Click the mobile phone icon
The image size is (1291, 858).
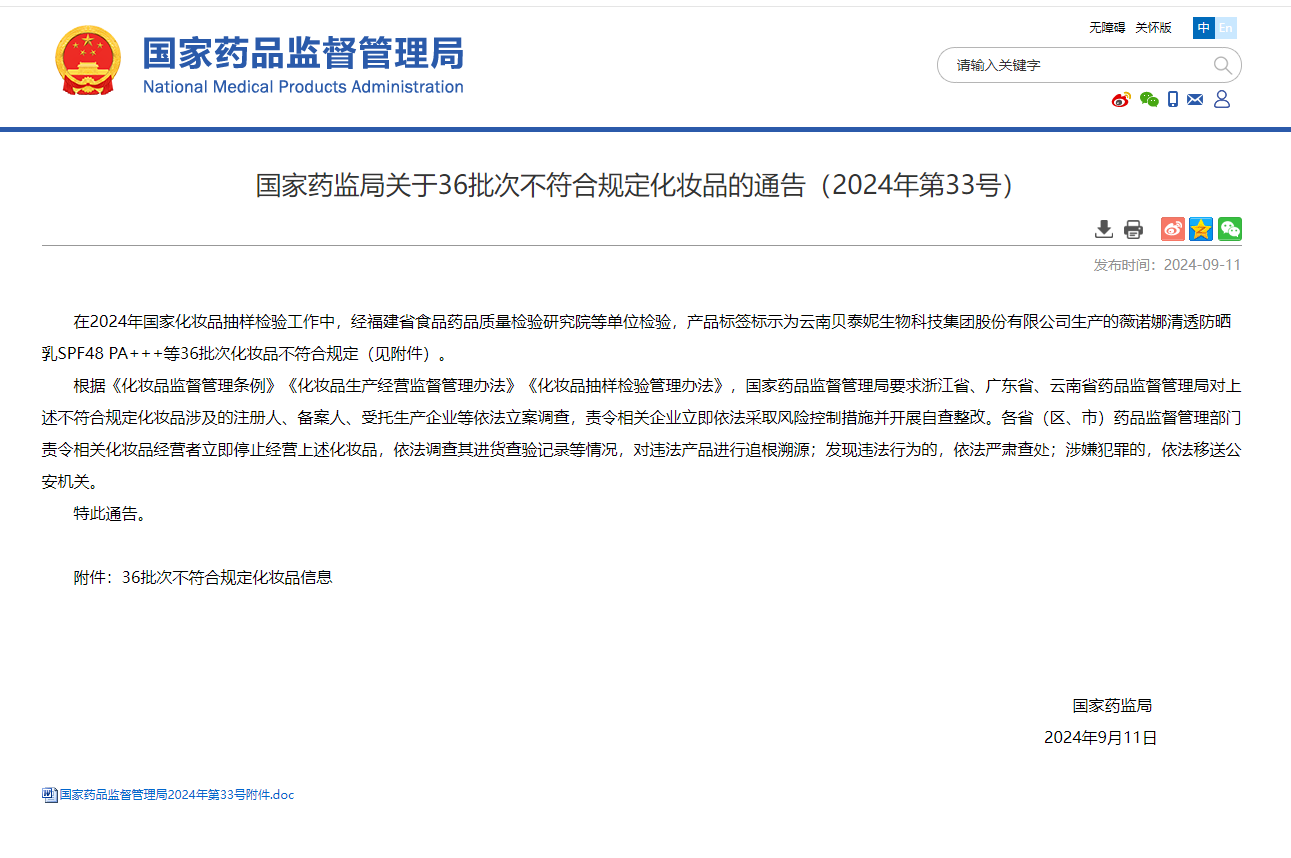[x=1173, y=99]
